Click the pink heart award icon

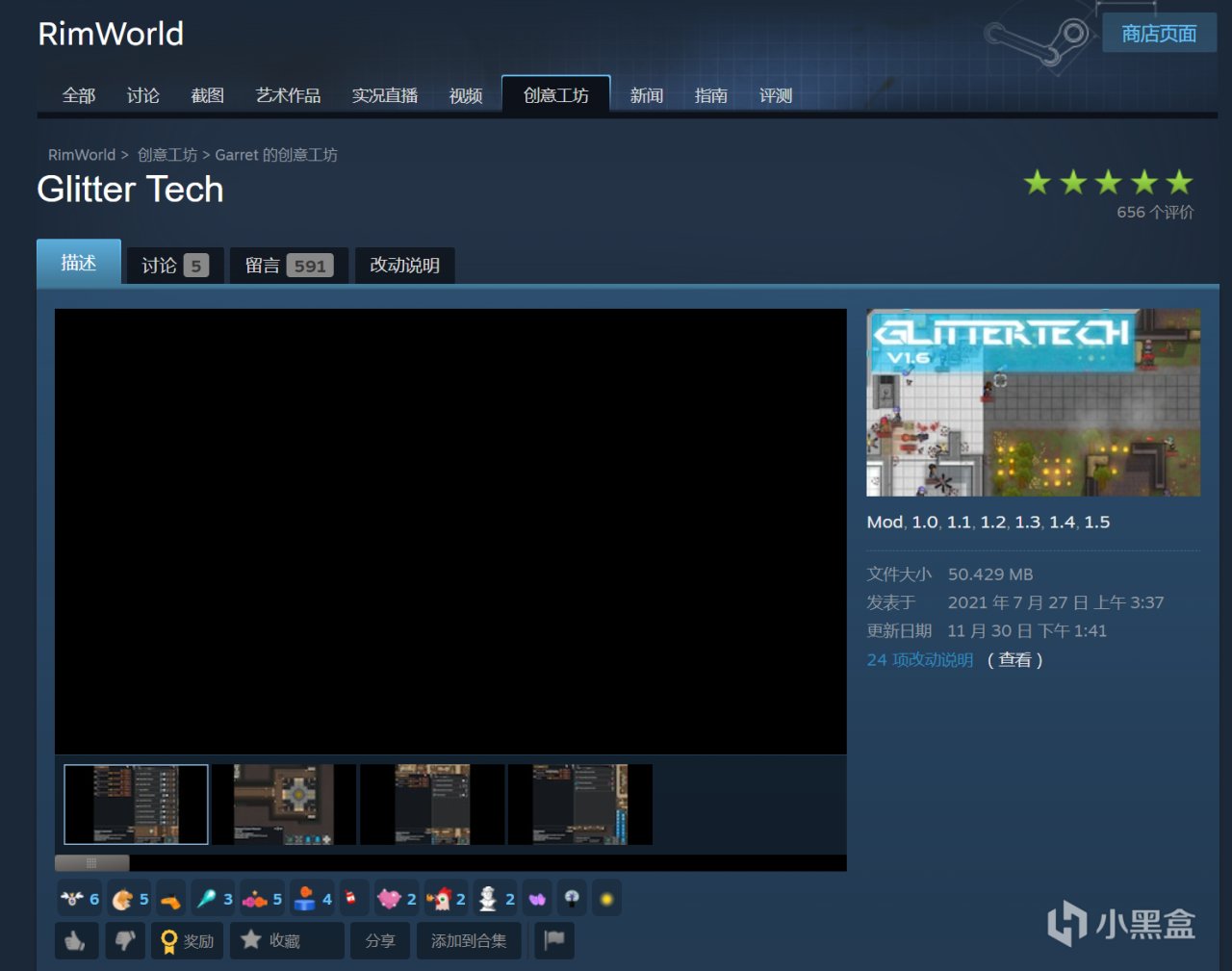click(x=396, y=899)
